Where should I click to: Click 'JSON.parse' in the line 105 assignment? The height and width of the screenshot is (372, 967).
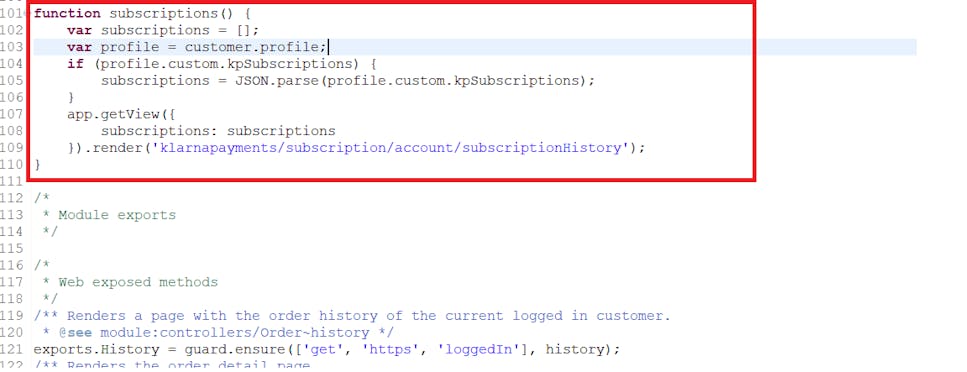[x=277, y=80]
